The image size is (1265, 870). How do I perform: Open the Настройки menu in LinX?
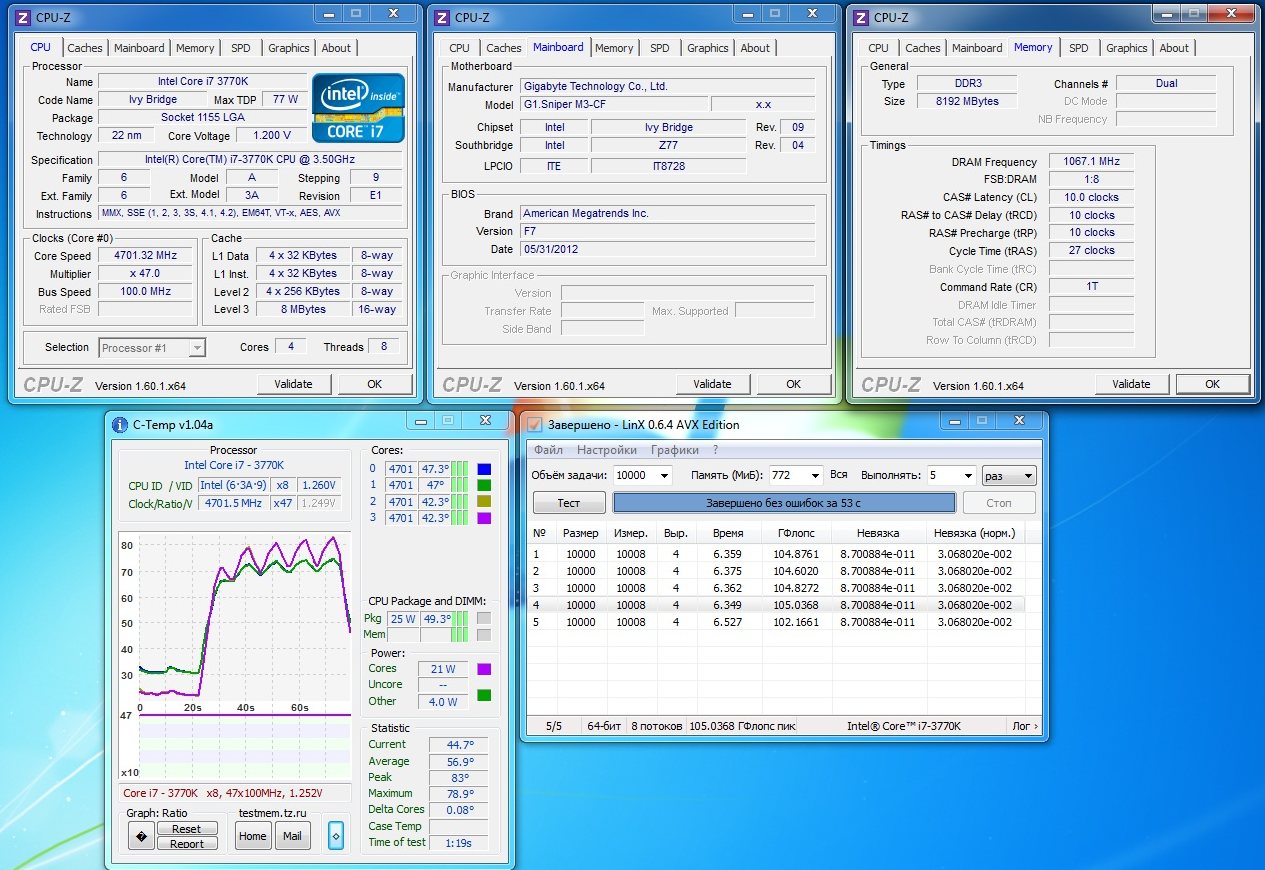(x=606, y=450)
